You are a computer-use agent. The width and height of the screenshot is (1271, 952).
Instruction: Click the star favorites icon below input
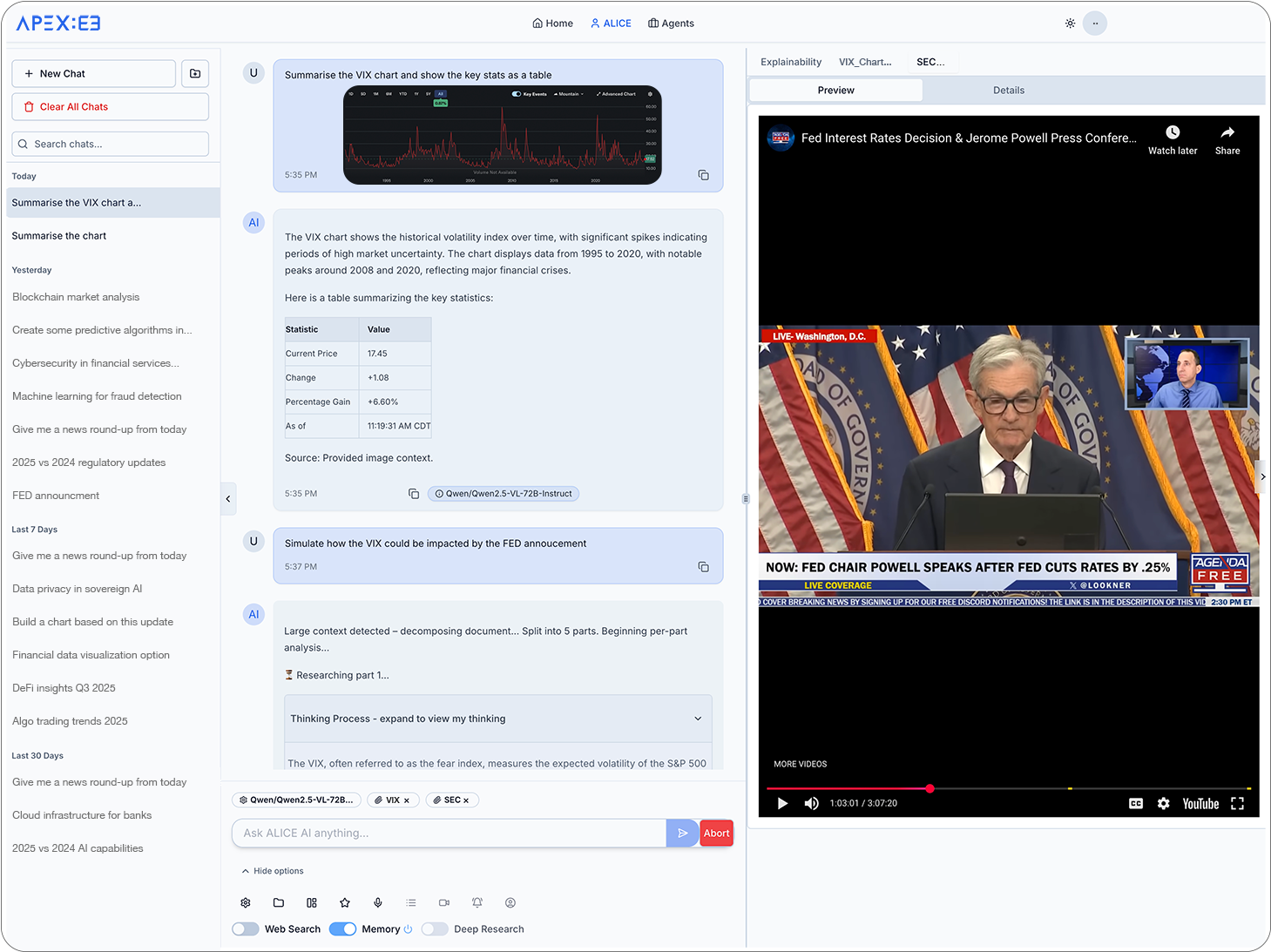point(345,903)
